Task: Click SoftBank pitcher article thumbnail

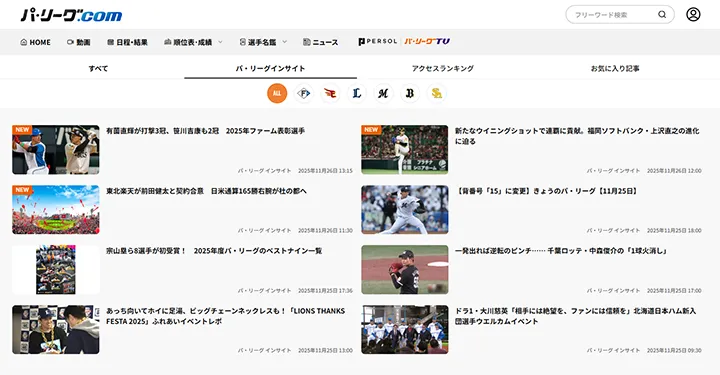Action: [x=405, y=150]
